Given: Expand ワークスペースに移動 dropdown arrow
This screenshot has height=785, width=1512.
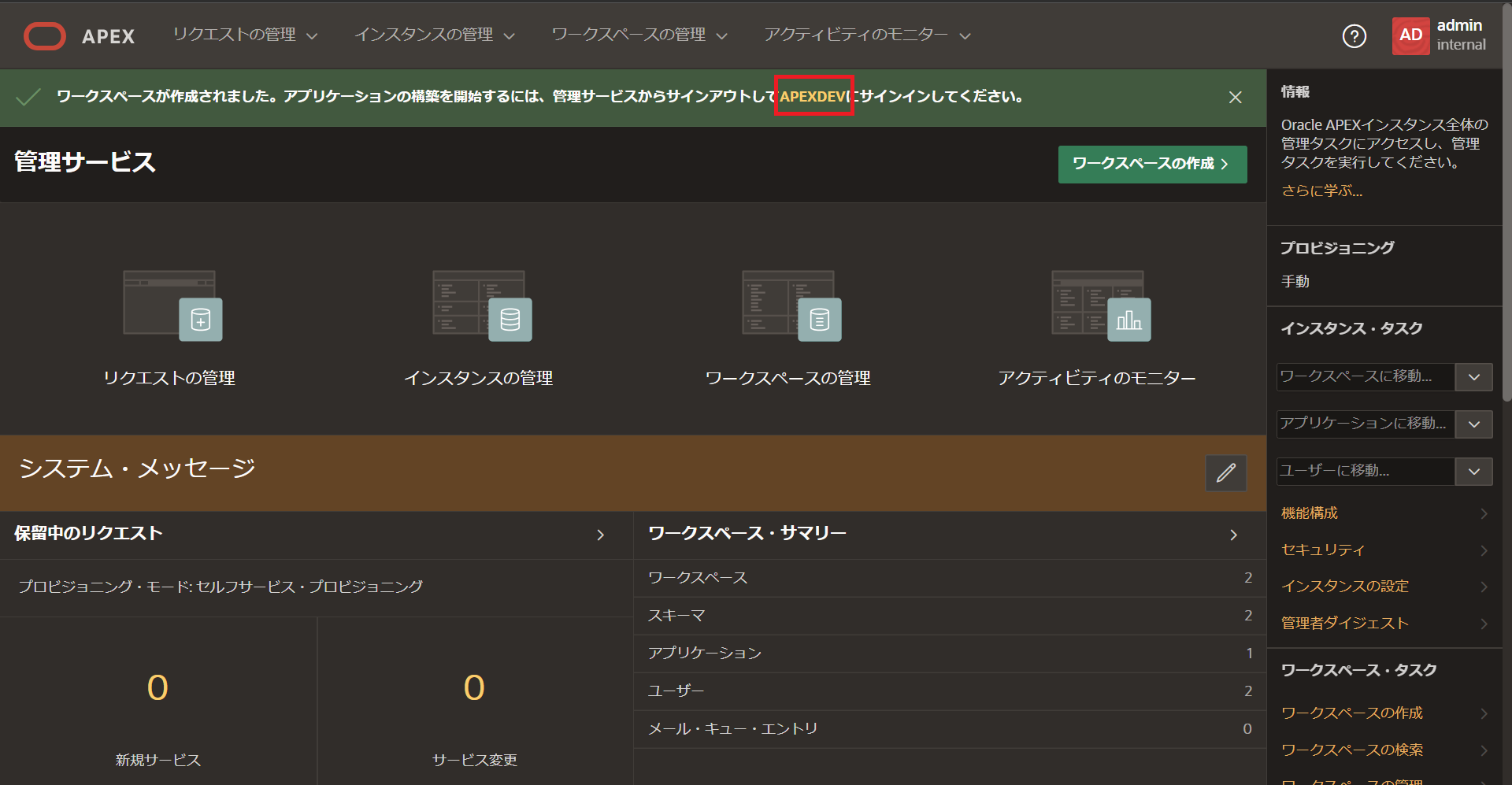Looking at the screenshot, I should pyautogui.click(x=1473, y=377).
